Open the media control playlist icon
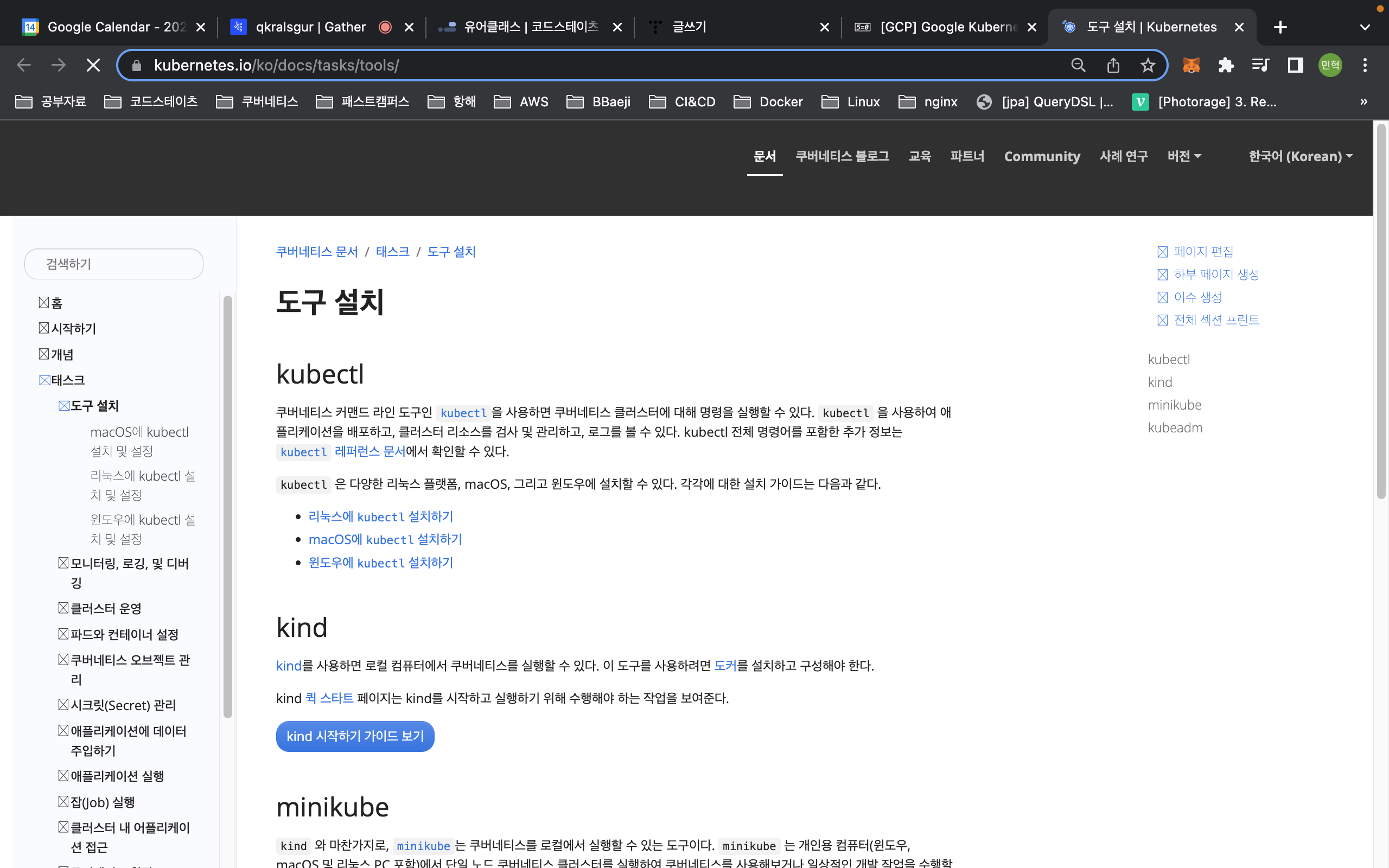Viewport: 1389px width, 868px height. pyautogui.click(x=1260, y=66)
